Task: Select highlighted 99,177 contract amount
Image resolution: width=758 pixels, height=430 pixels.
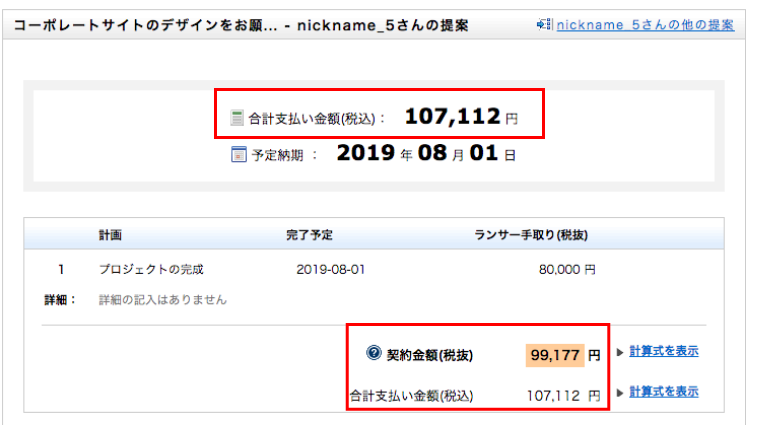Action: (x=555, y=356)
